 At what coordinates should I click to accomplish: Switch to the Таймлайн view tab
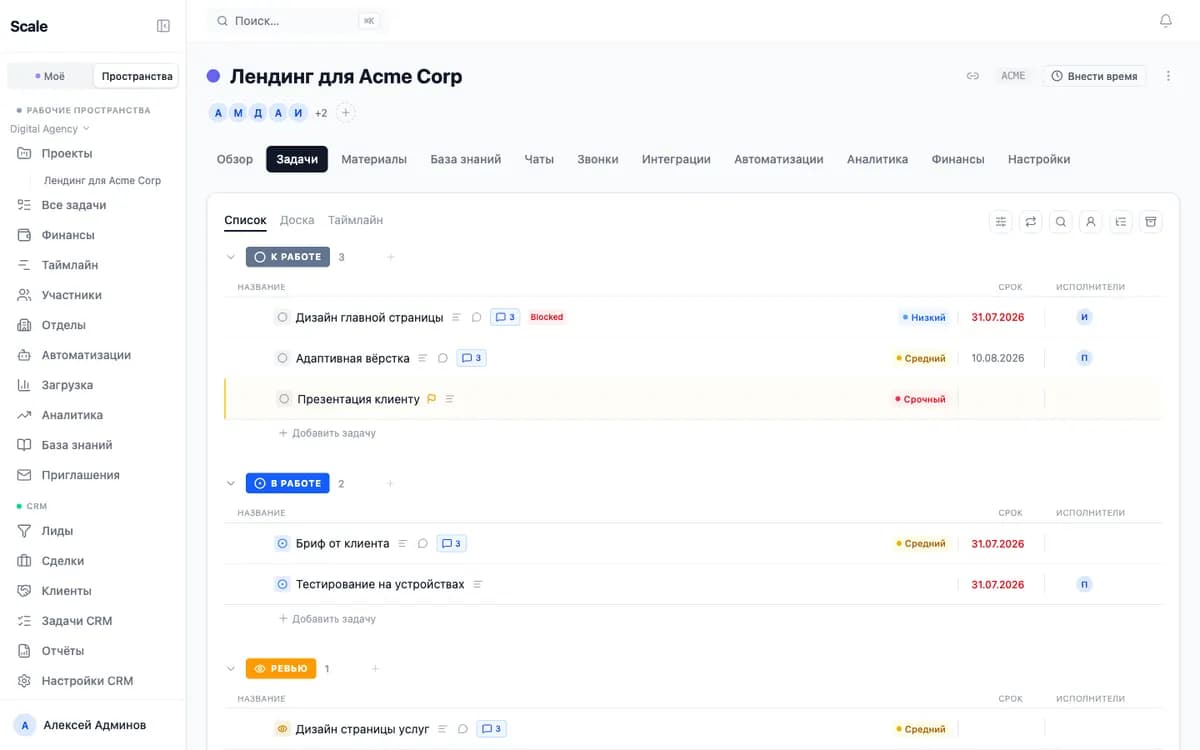(355, 220)
